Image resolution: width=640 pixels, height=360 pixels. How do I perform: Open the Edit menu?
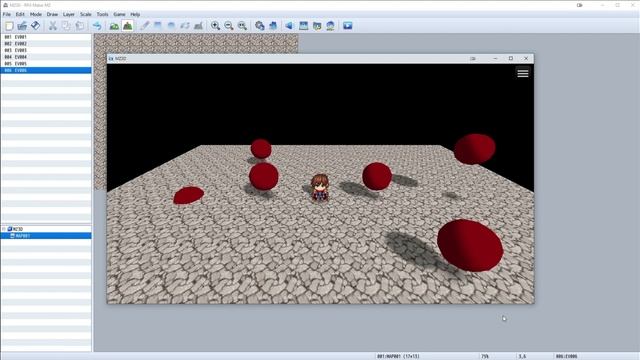click(20, 14)
